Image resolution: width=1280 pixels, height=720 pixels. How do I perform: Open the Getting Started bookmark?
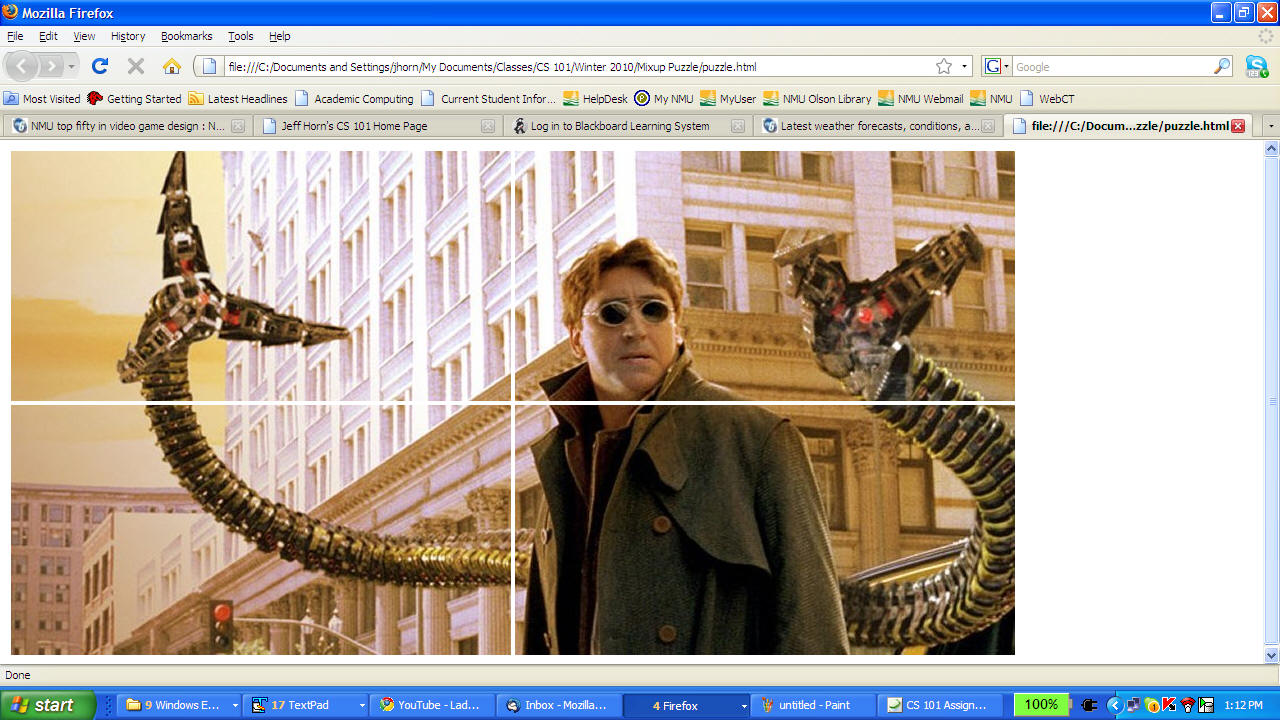point(134,99)
